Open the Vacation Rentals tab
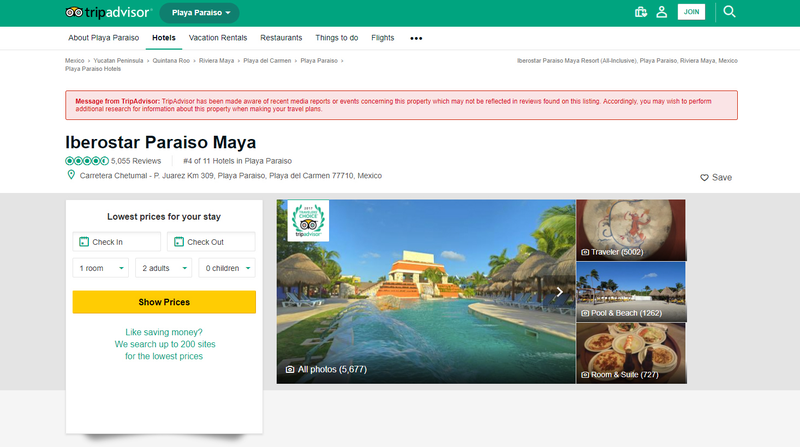Screen dimensions: 800x447 click(218, 38)
